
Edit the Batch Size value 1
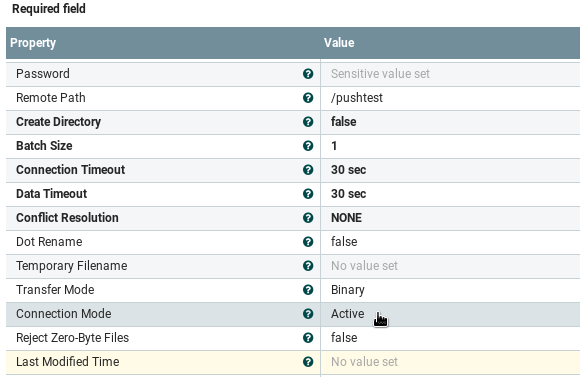tap(450, 146)
